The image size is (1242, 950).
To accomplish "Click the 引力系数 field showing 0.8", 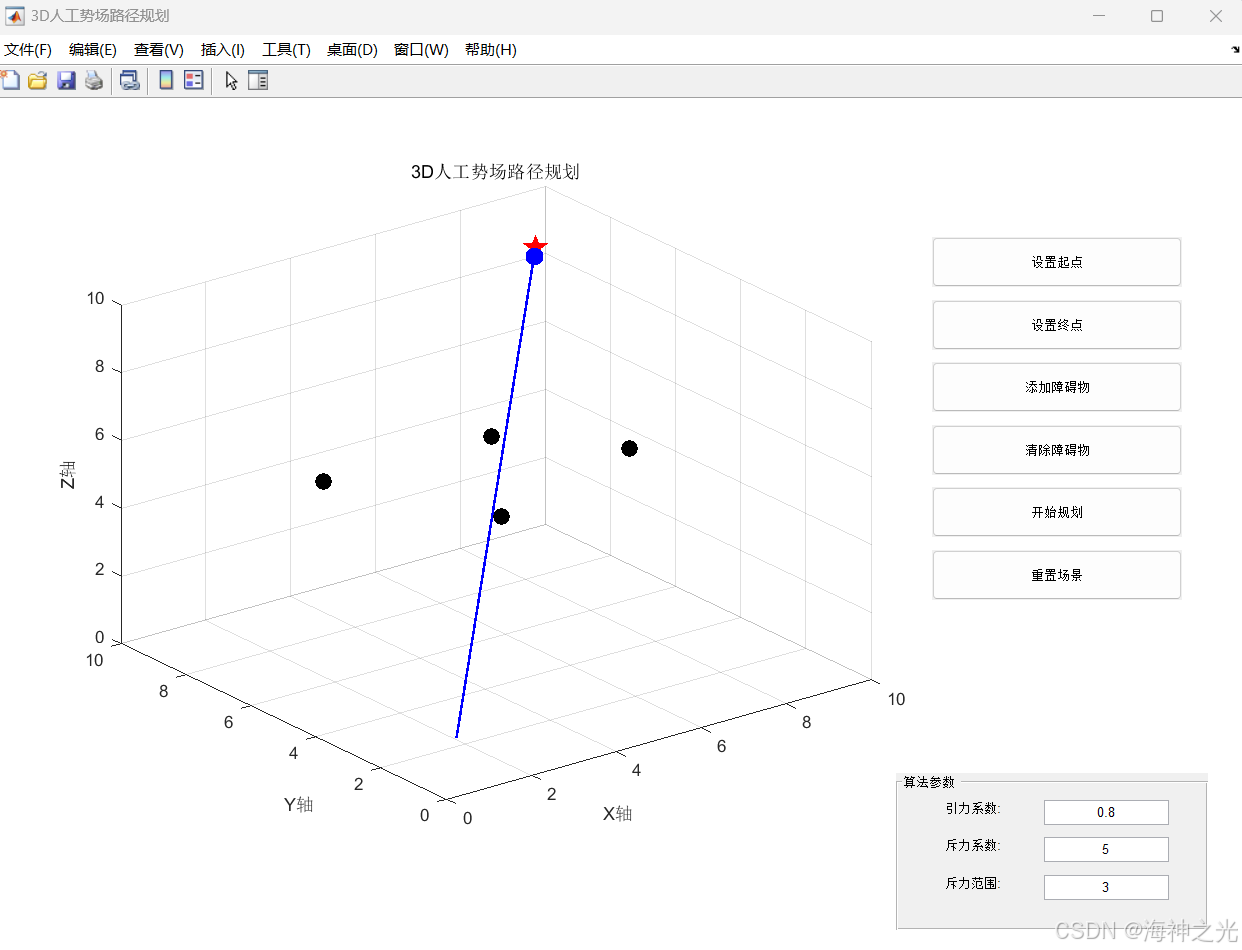I will click(x=1106, y=812).
